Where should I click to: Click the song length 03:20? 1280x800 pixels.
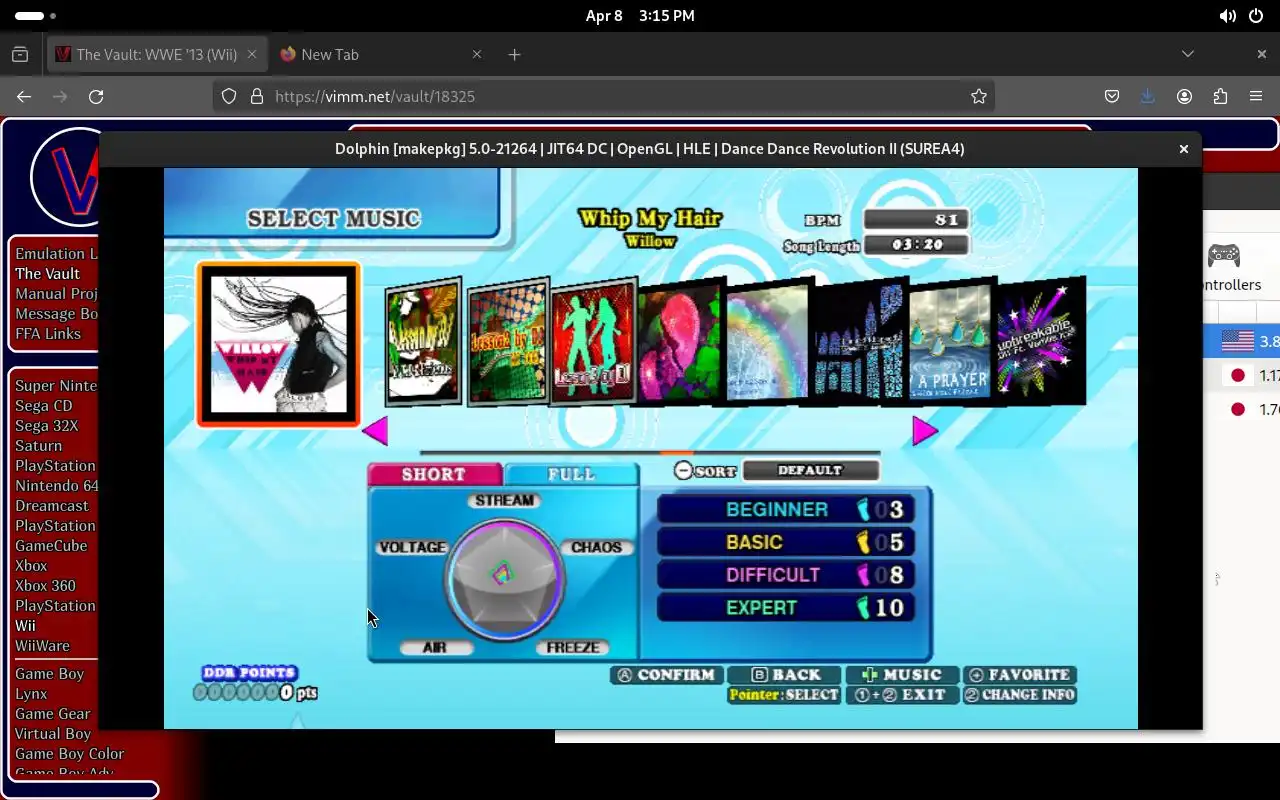coord(916,244)
